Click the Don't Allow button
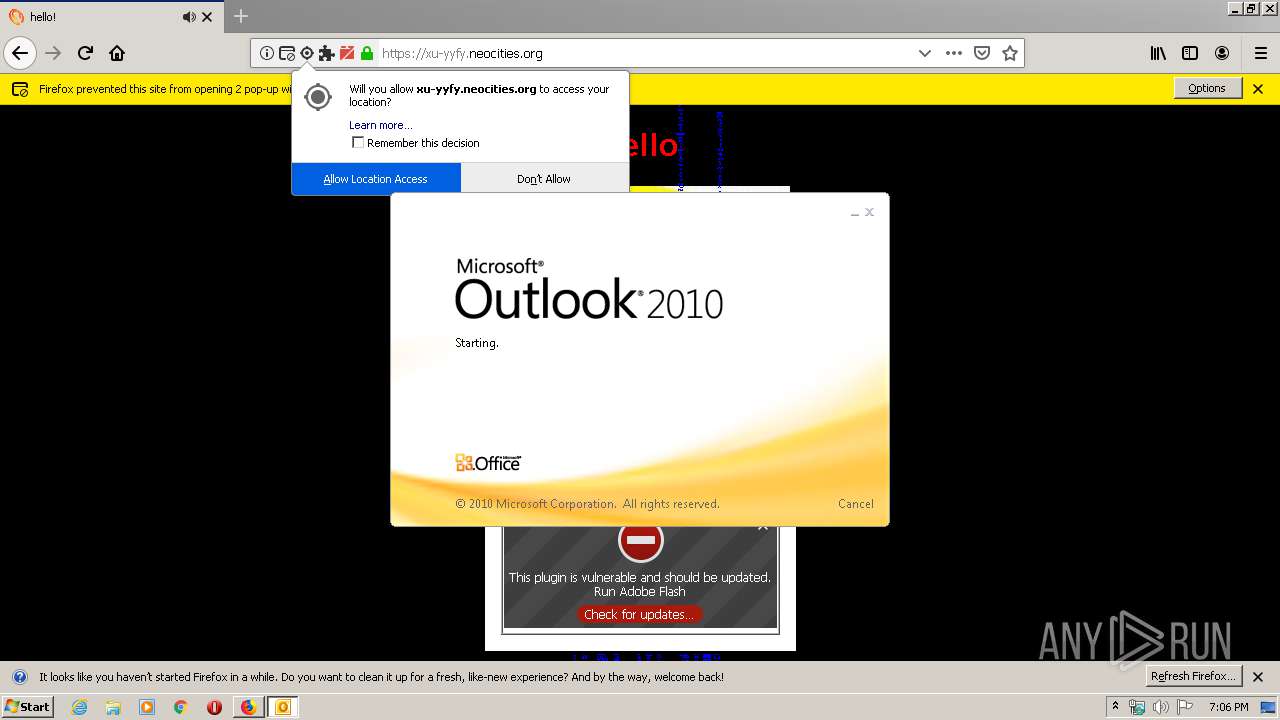Screen dimensions: 1280x720 [x=544, y=179]
